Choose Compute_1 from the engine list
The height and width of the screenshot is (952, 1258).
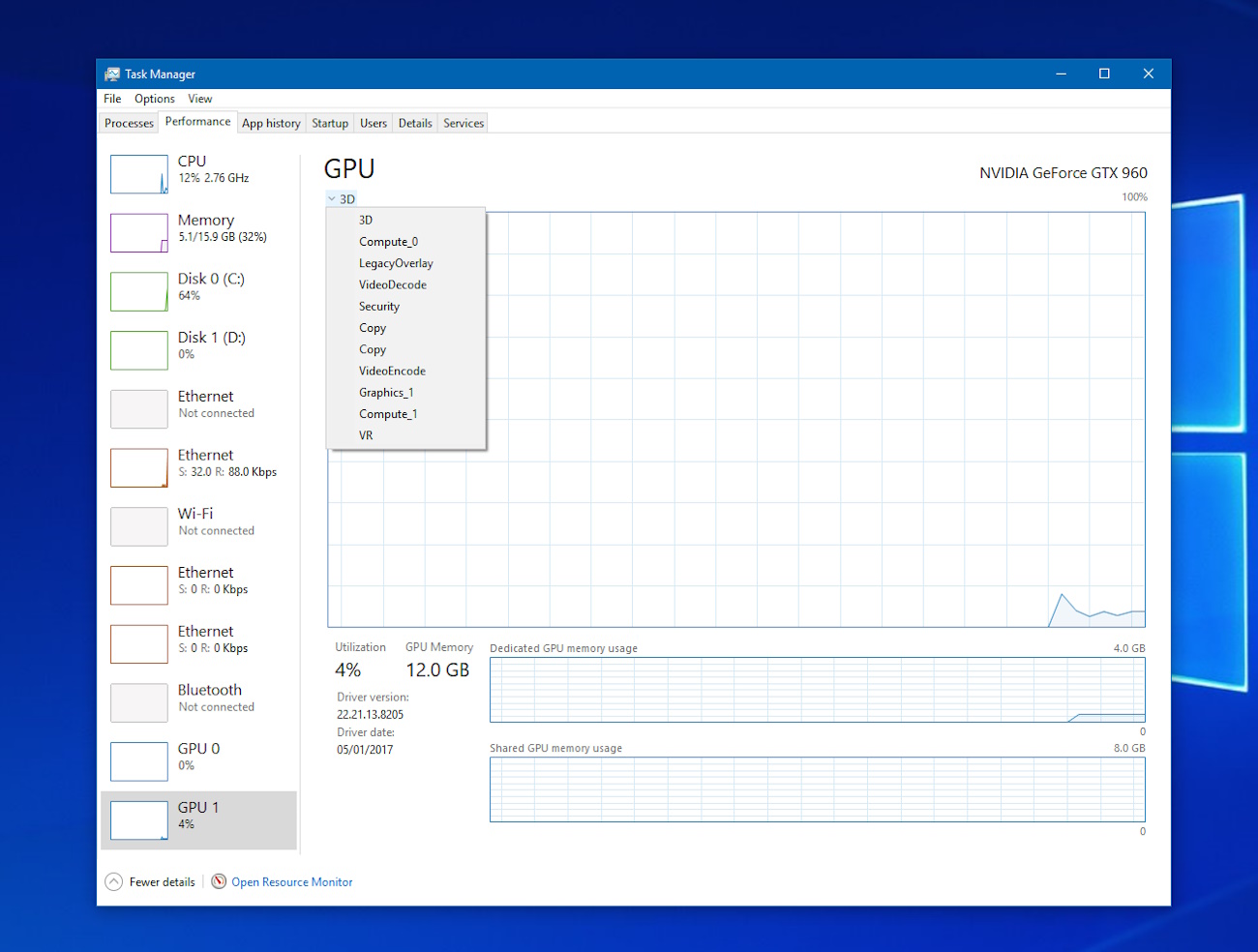pyautogui.click(x=406, y=414)
